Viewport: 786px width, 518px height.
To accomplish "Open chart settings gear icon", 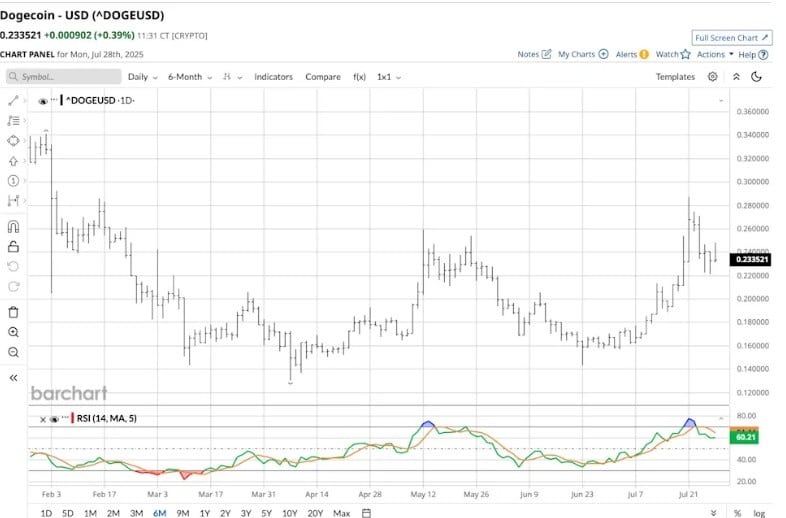I will (x=712, y=77).
